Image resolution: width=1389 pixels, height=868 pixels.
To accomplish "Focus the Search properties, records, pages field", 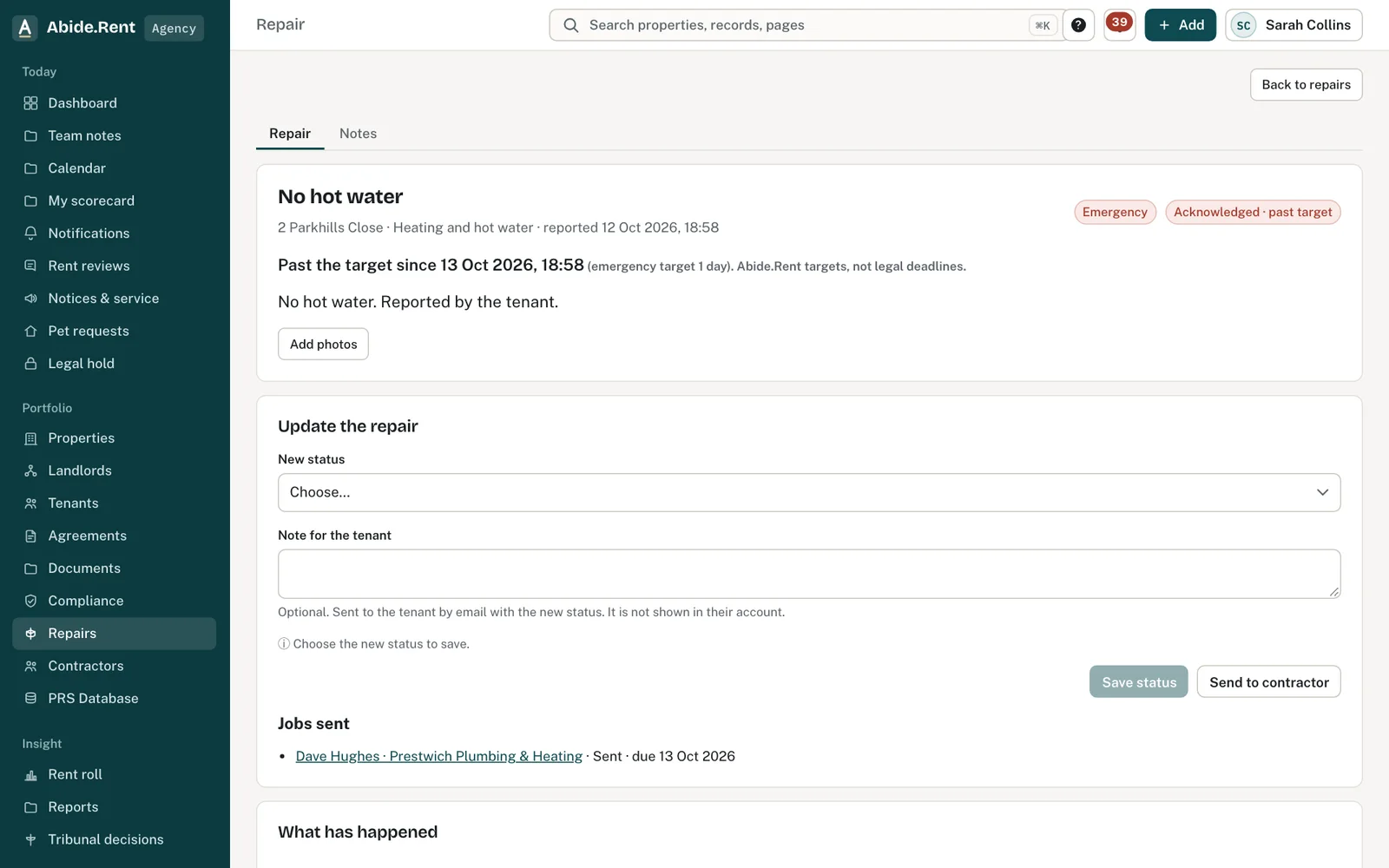I will tap(807, 25).
